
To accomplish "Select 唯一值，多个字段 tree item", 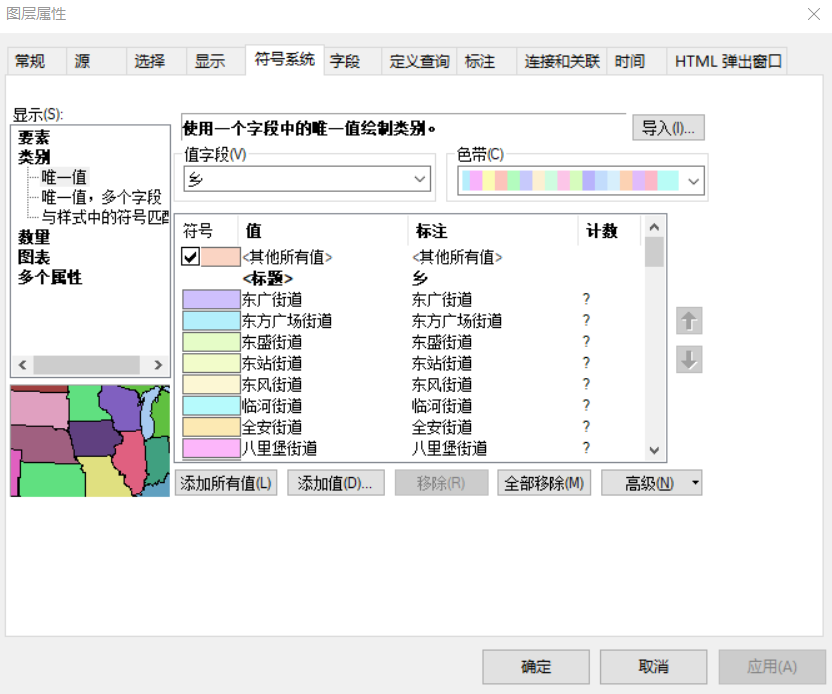I will coord(101,197).
